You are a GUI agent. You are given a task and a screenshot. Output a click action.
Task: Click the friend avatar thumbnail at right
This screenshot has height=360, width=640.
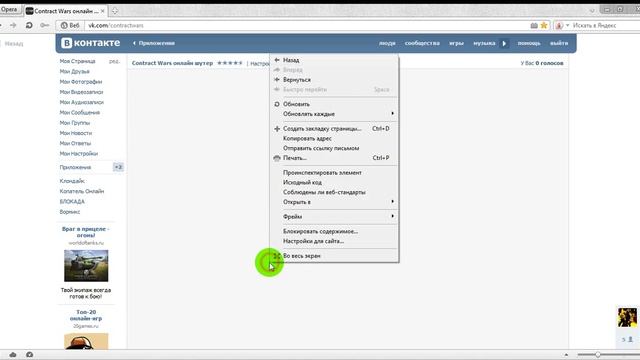click(627, 318)
